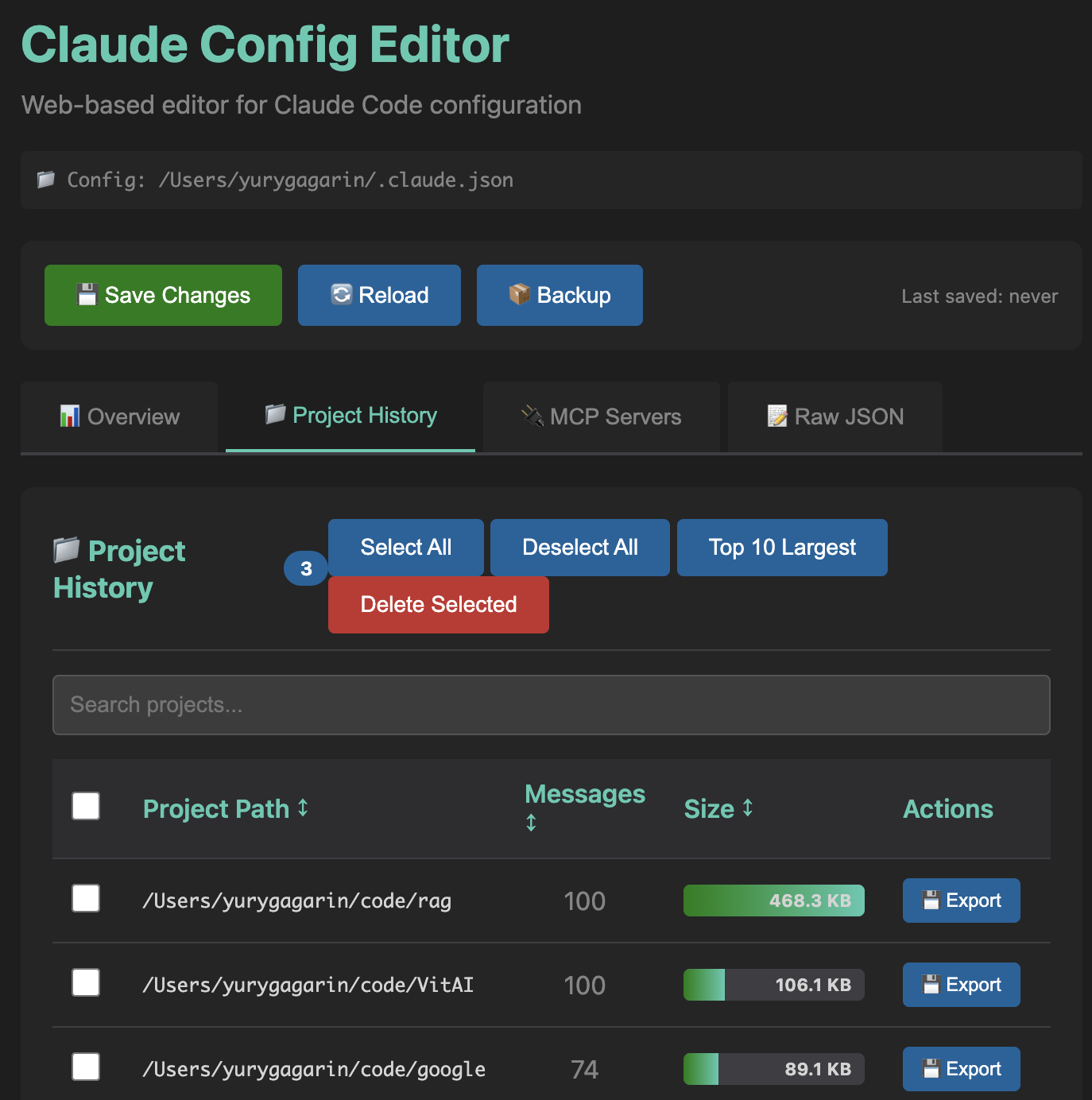Click path /Users/yurygagarin/code/google
The height and width of the screenshot is (1100, 1092).
point(314,1070)
